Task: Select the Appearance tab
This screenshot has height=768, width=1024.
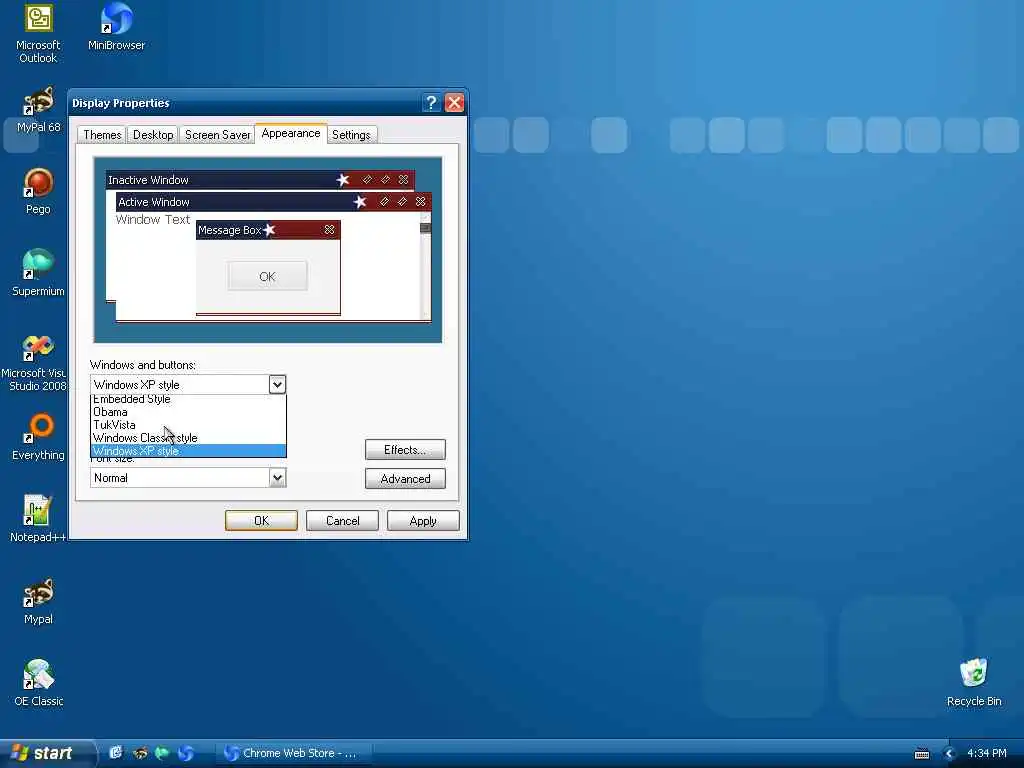Action: tap(291, 133)
